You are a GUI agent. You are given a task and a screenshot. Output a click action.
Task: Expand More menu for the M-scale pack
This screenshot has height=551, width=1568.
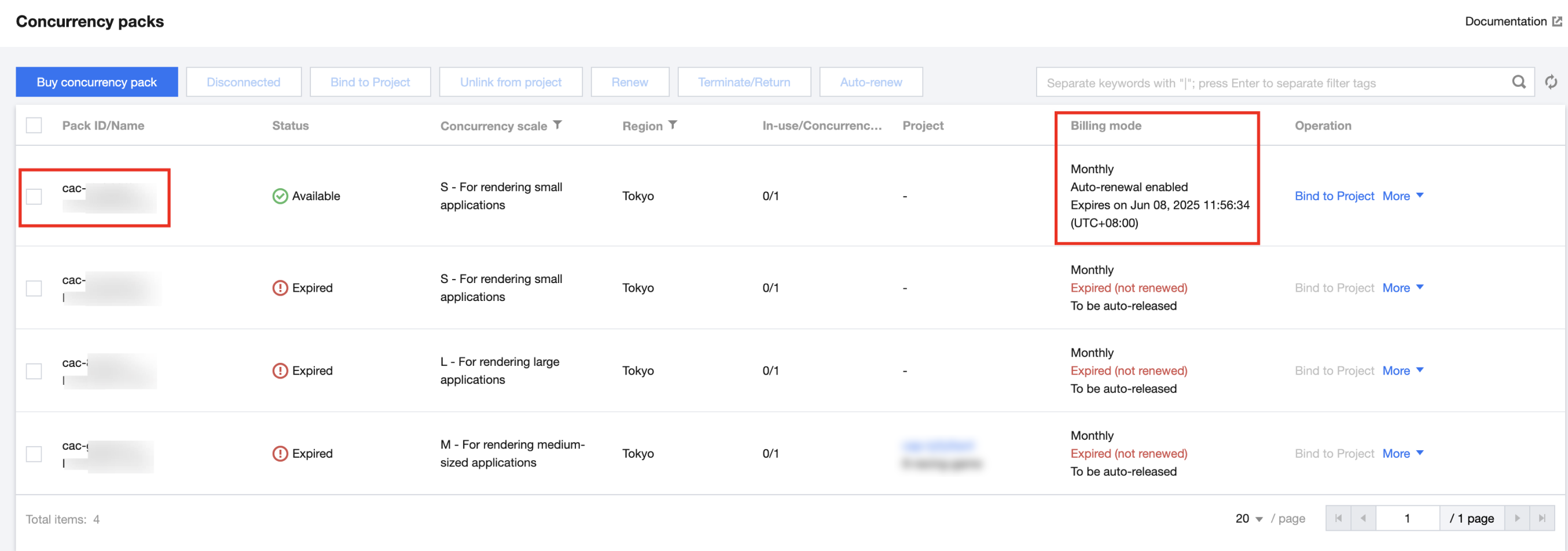(1402, 454)
